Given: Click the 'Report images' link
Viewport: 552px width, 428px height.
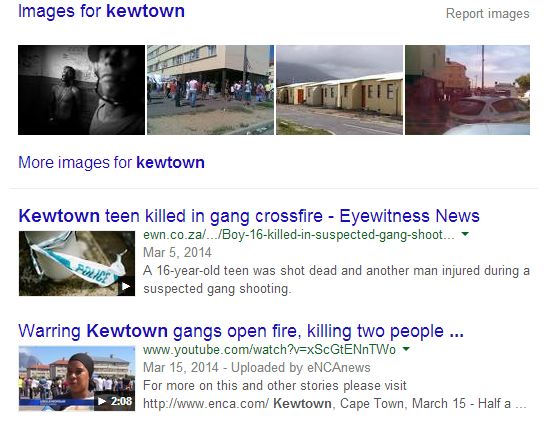Looking at the screenshot, I should click(488, 14).
